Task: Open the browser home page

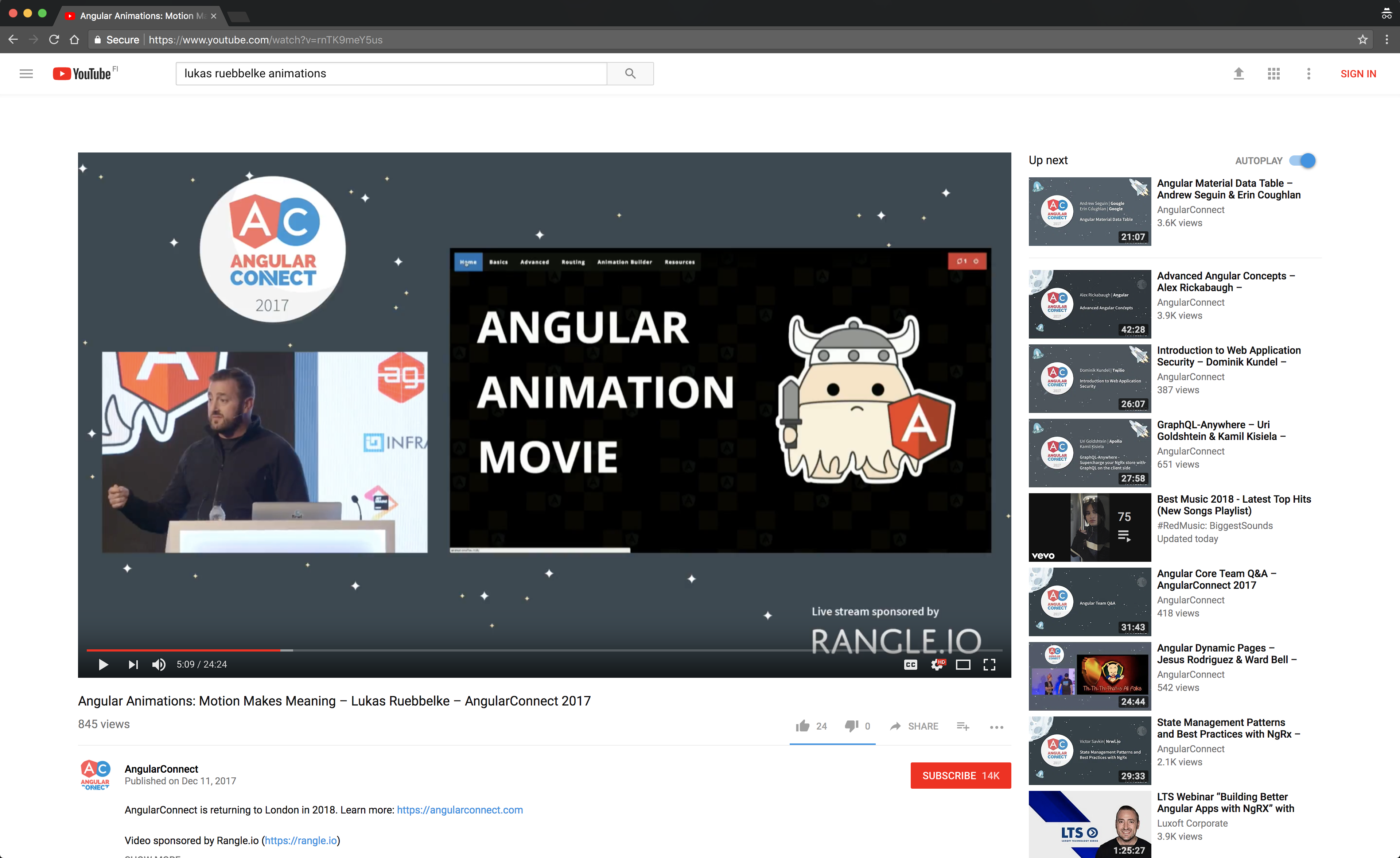Action: click(x=74, y=39)
